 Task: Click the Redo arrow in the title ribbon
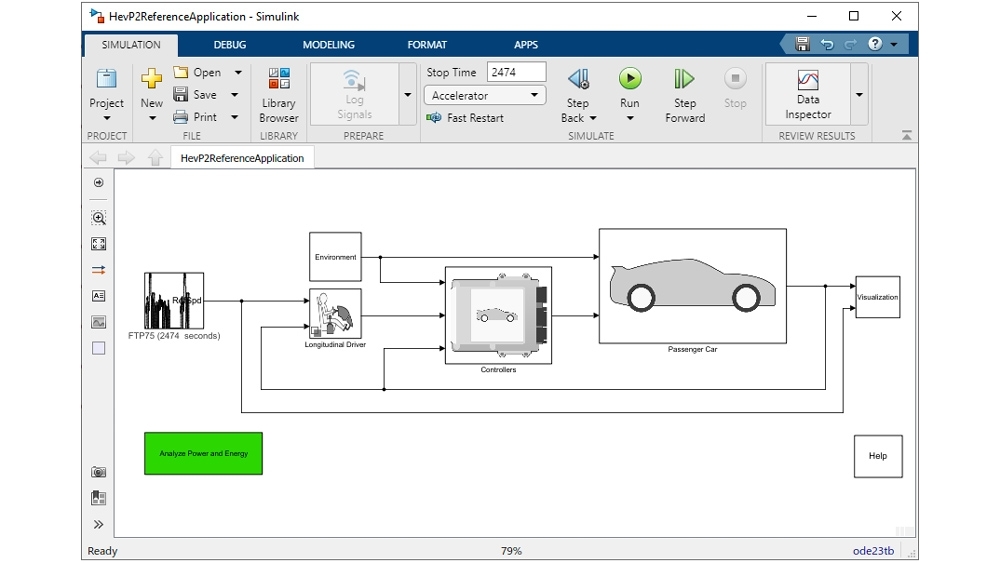[850, 44]
